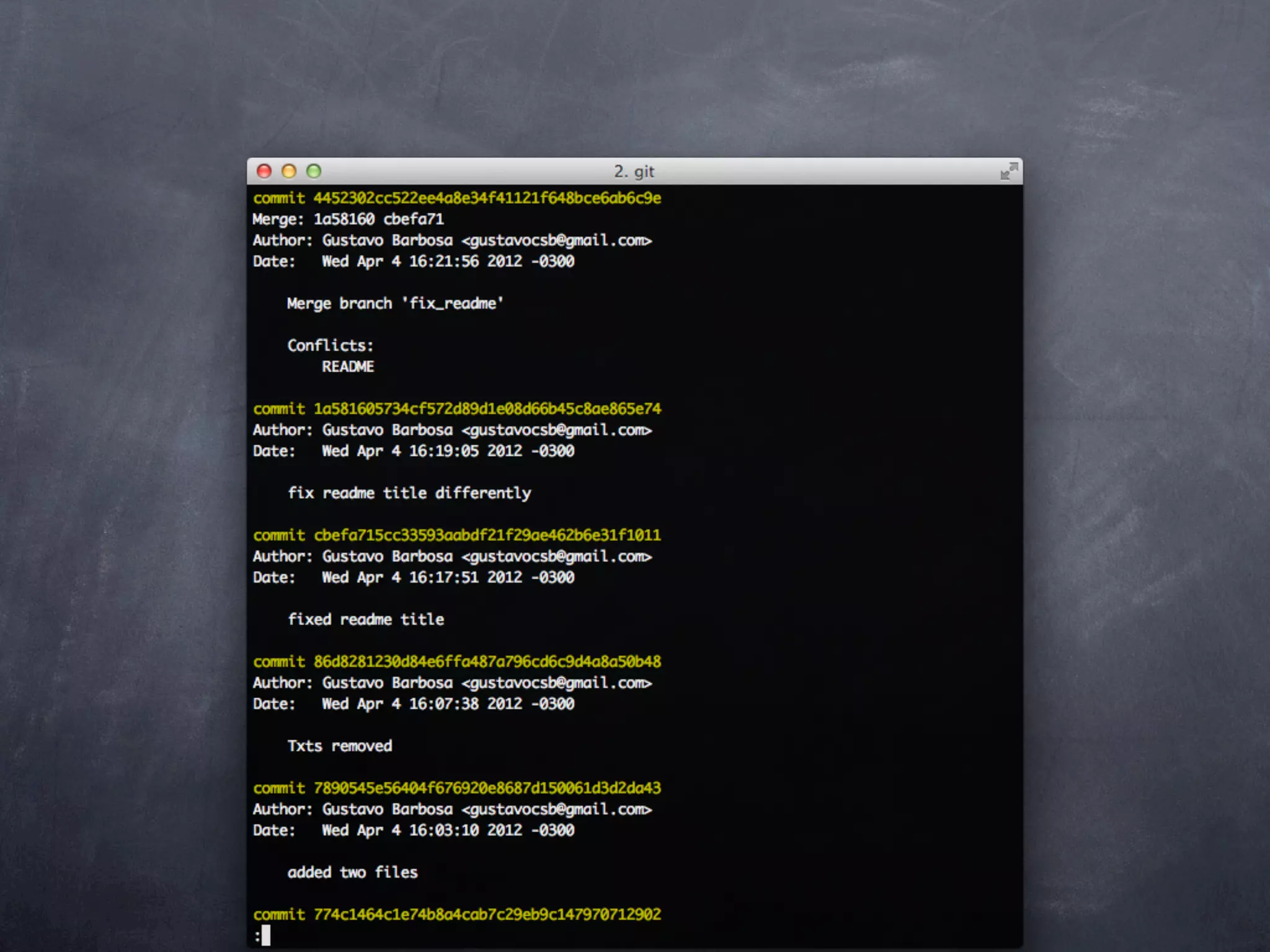Viewport: 1270px width, 952px height.
Task: Click the "Merge branch 'fix_readme'" message
Action: 395,304
